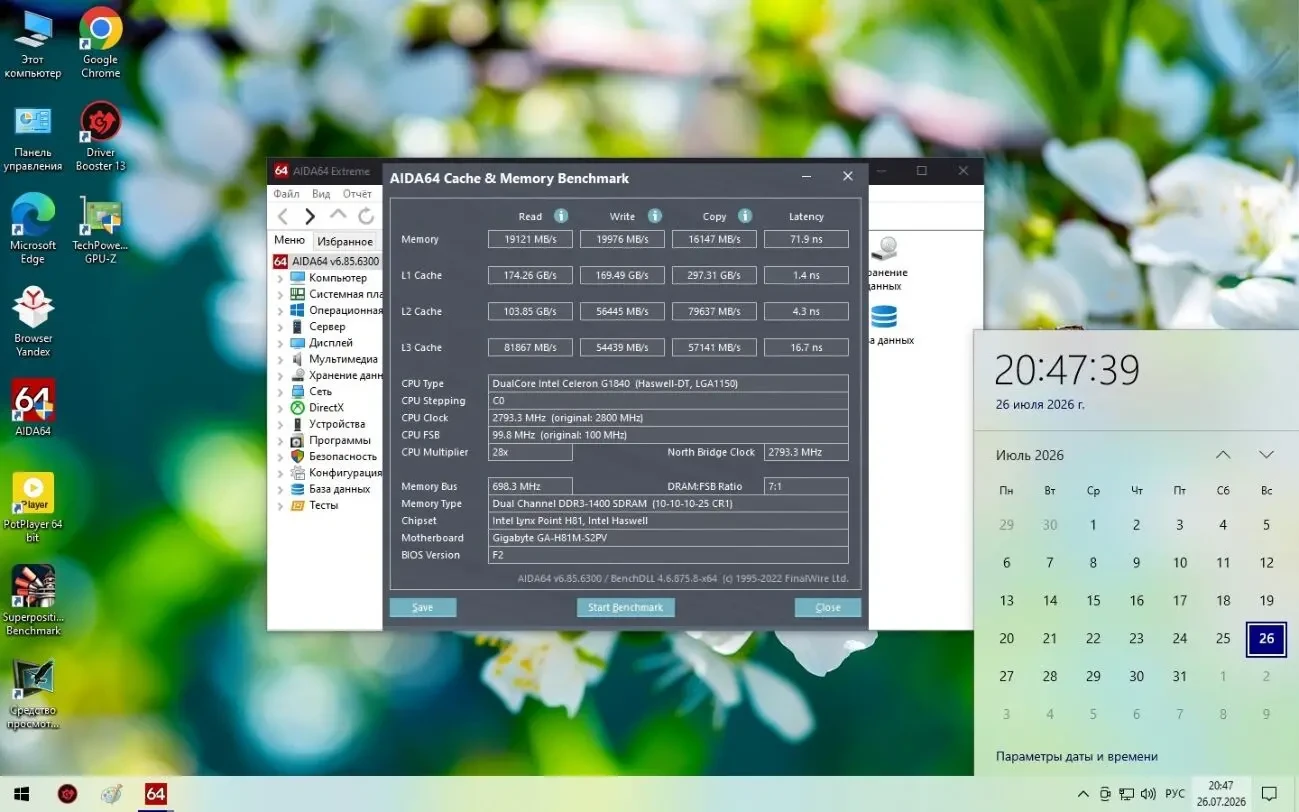1299x812 pixels.
Task: Expand Мультимедиа tree node
Action: click(x=281, y=359)
